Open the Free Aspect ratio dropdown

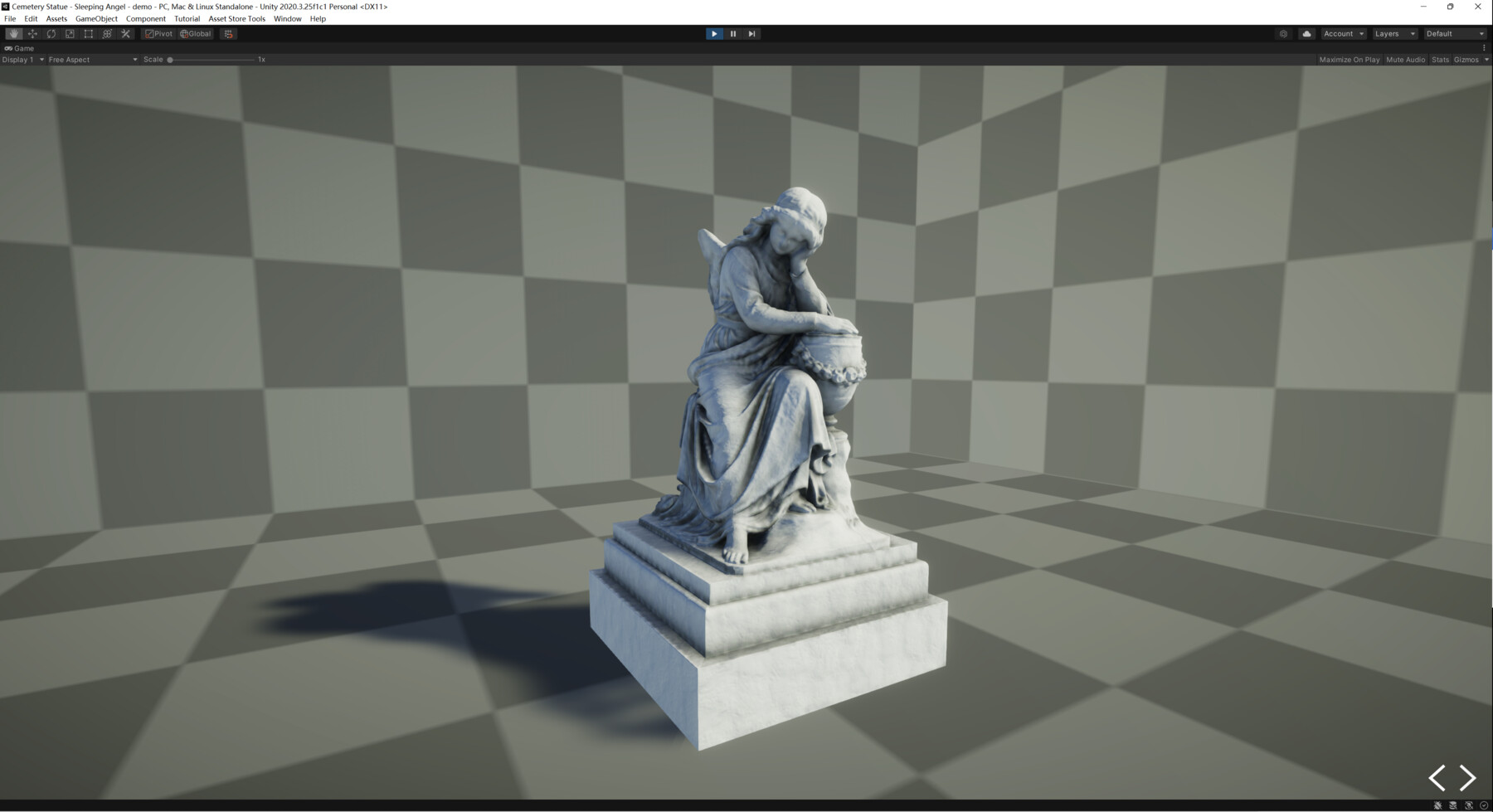[x=91, y=59]
